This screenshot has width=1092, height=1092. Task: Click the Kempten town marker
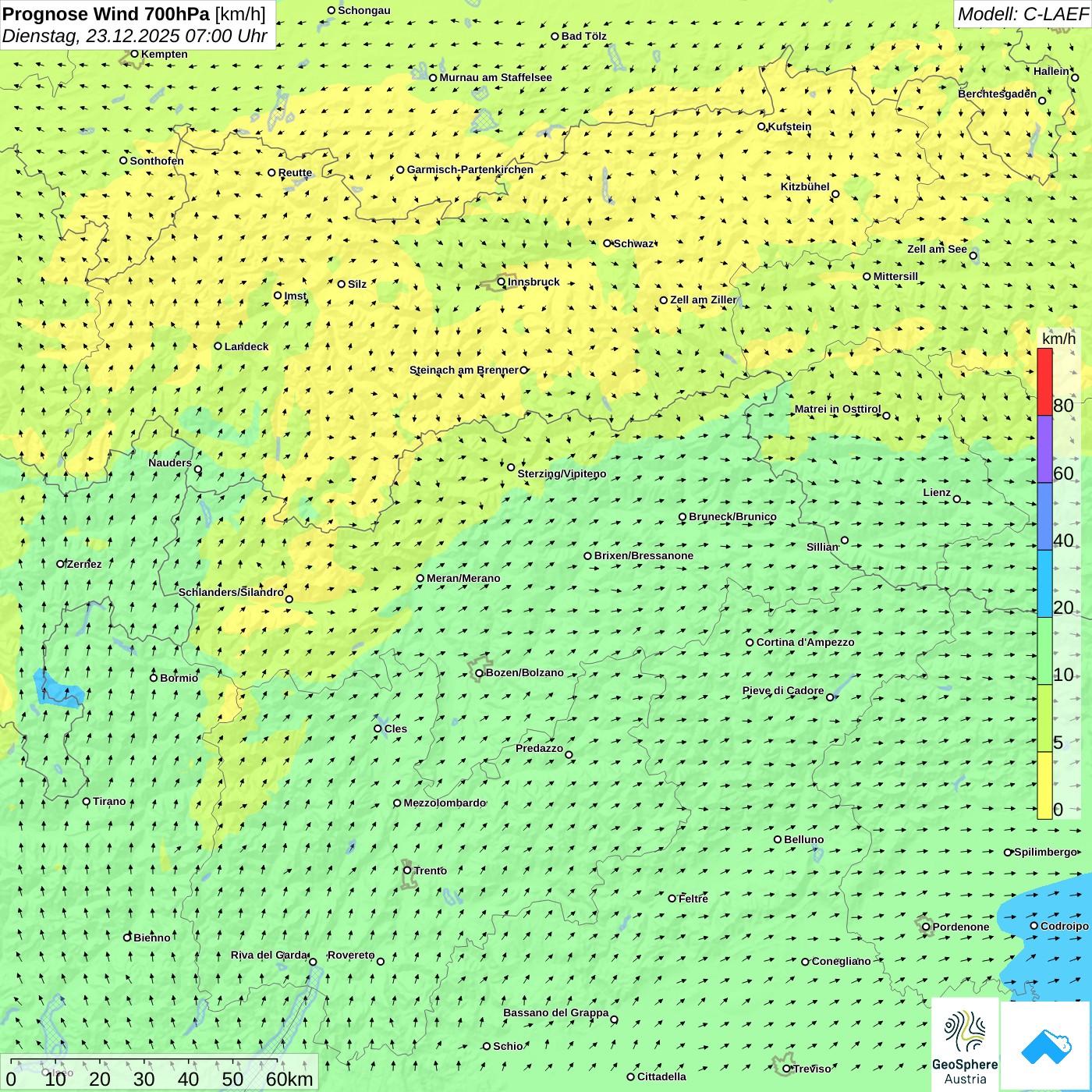tap(134, 54)
